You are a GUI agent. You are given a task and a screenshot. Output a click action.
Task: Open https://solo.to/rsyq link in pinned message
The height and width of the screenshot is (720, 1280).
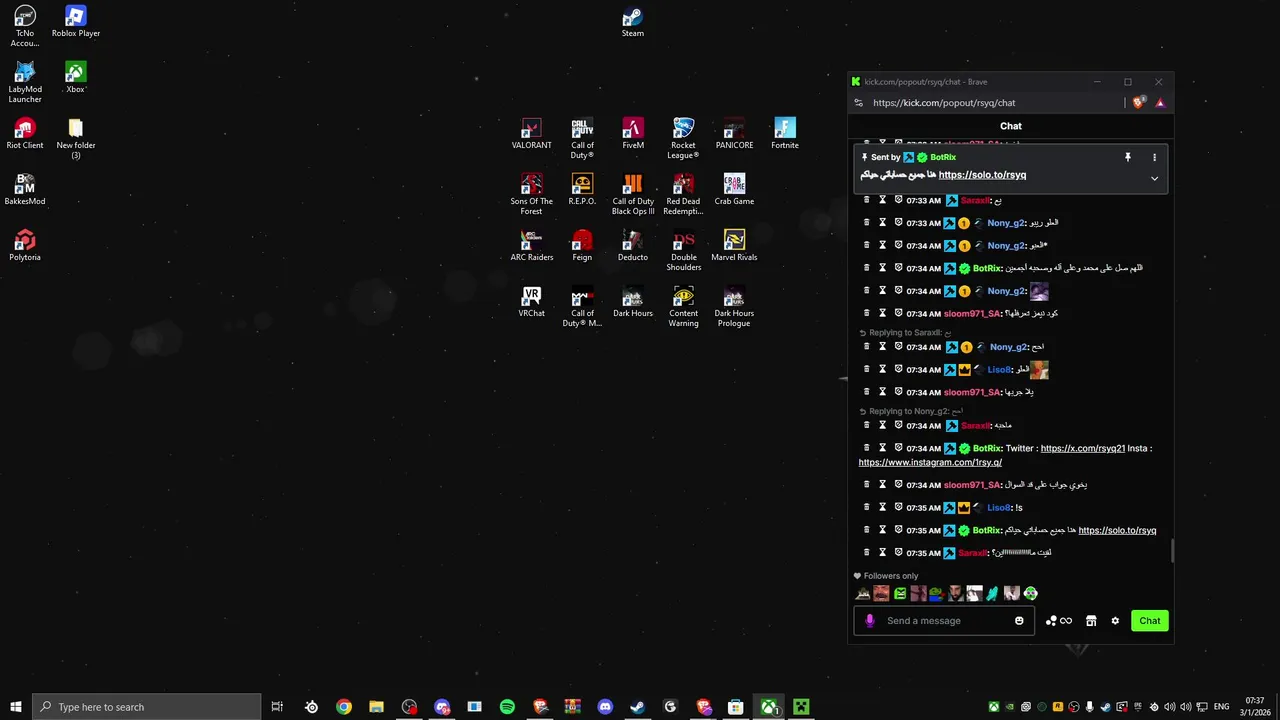point(982,175)
